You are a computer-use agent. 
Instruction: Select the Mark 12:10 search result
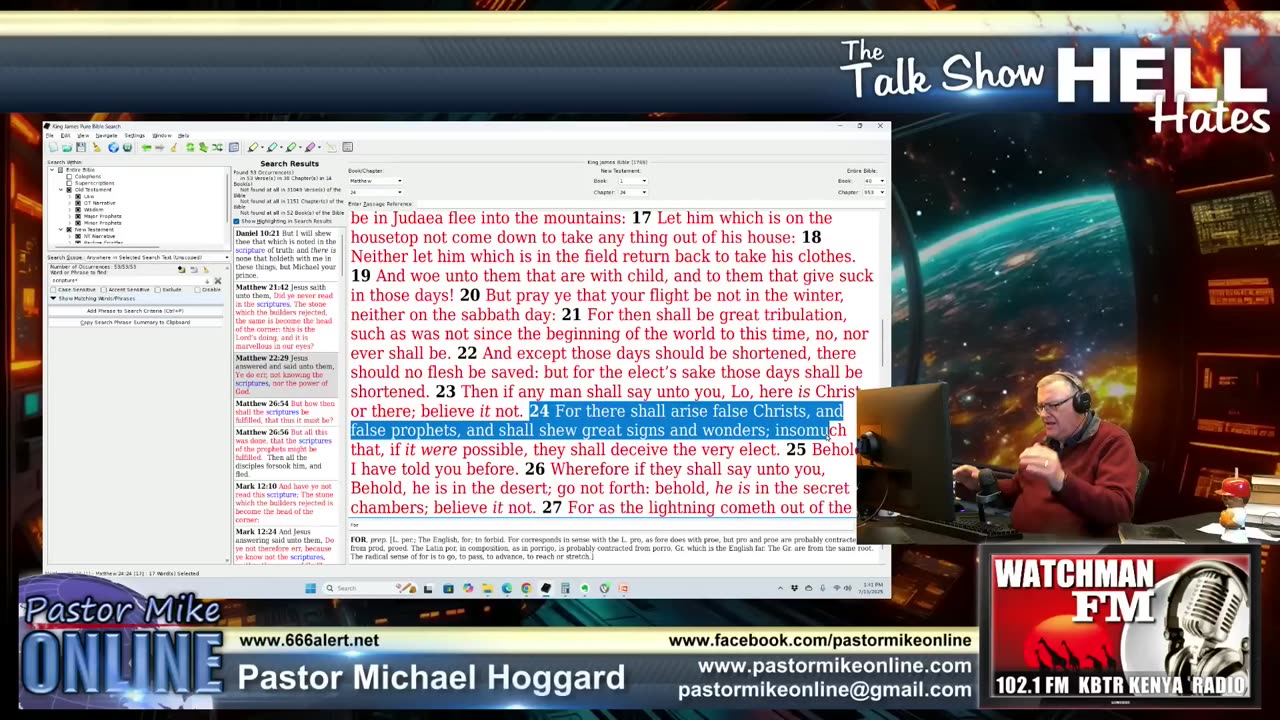[x=286, y=503]
